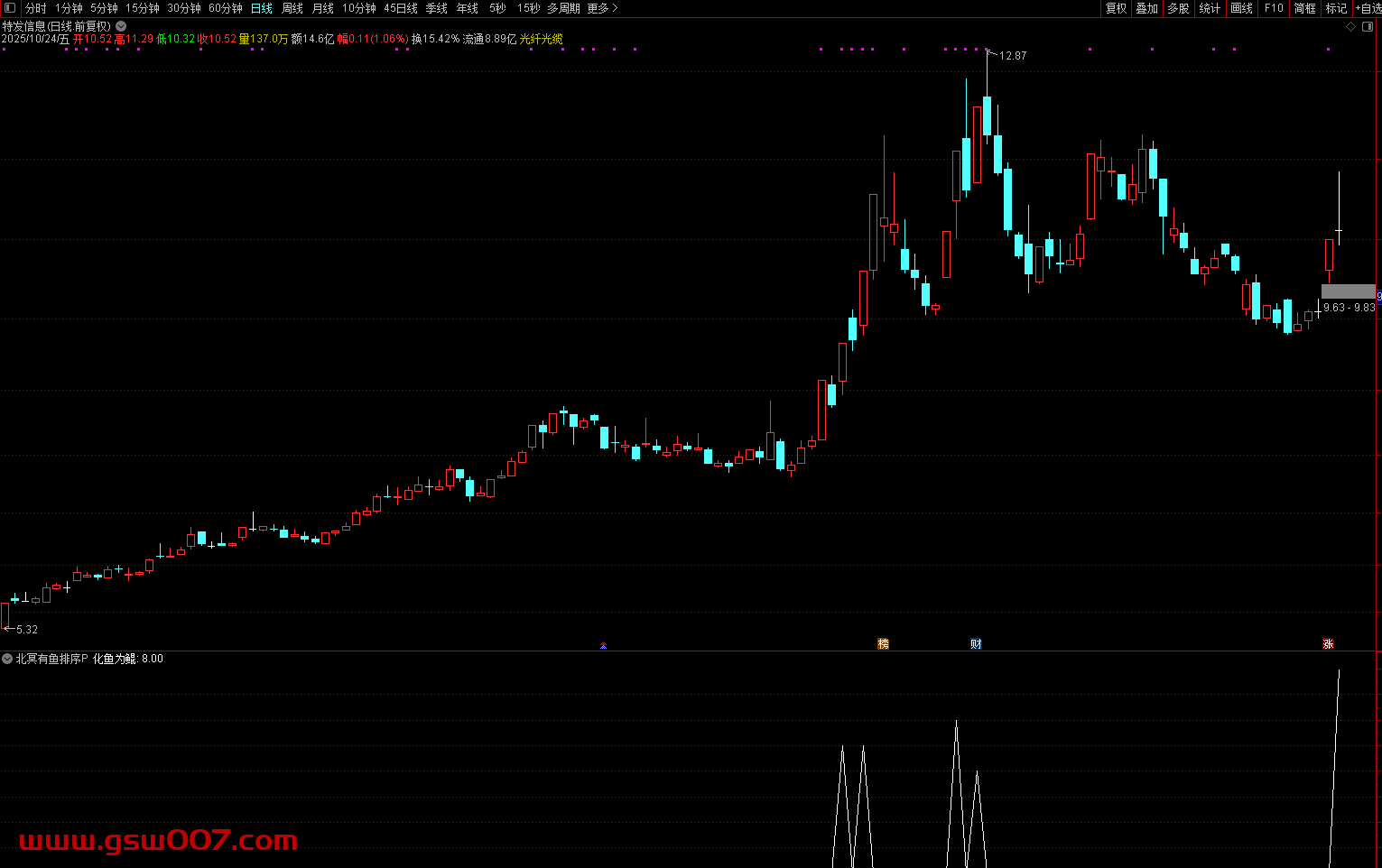Select the 周线 weekly period tab

292,8
